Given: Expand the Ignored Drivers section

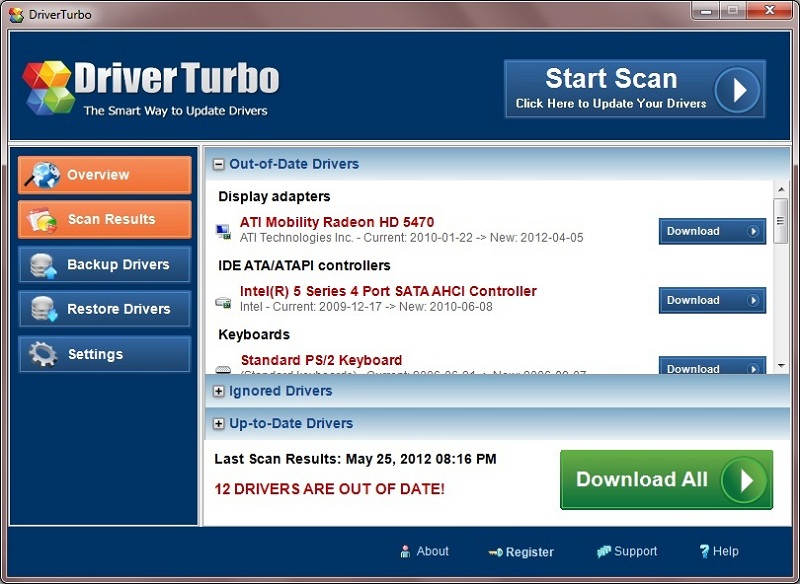Looking at the screenshot, I should click(218, 391).
